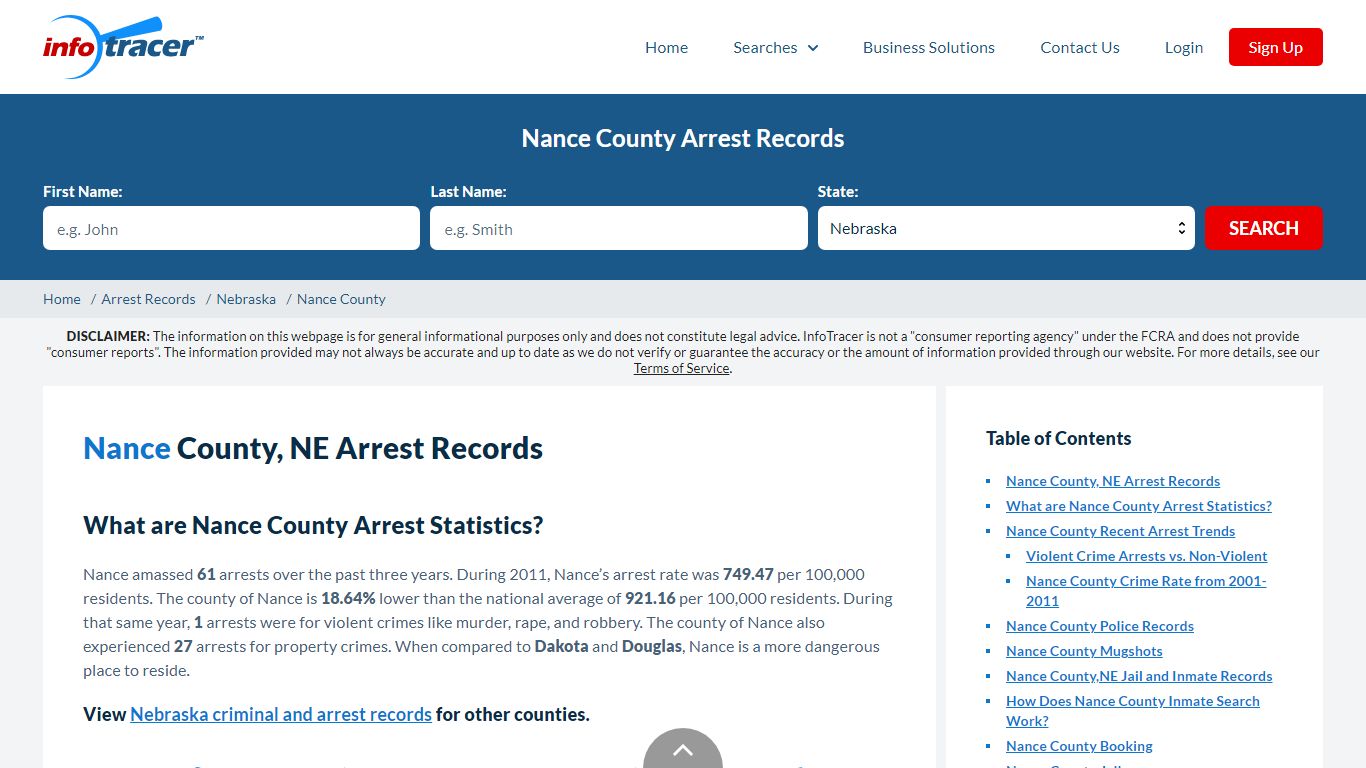
Task: Open the Nebraska breadcrumb link
Action: point(246,299)
